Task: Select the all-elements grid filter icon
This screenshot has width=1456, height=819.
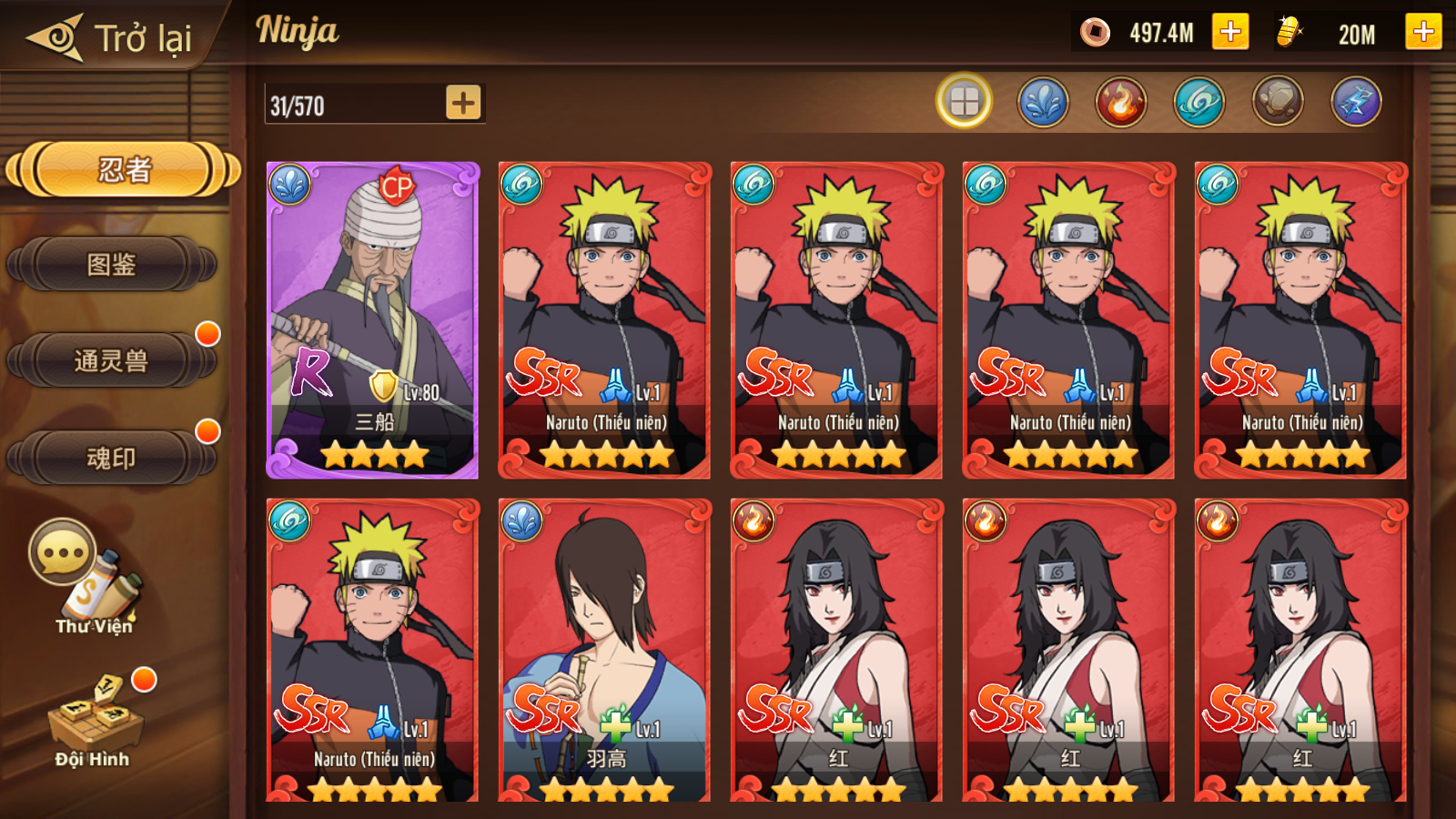Action: [964, 101]
